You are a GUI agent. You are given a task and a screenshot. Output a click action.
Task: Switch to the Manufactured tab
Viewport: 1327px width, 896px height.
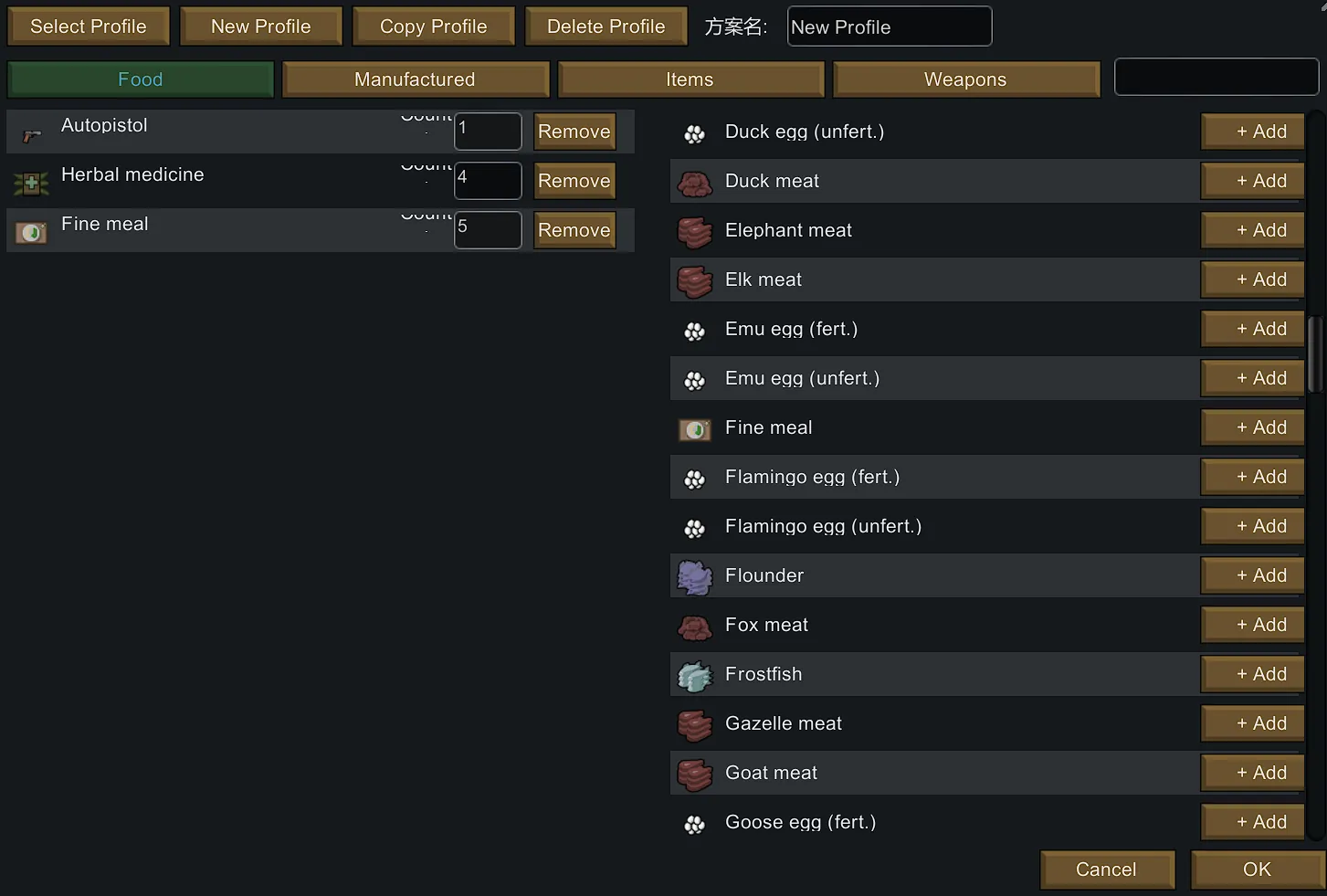pyautogui.click(x=416, y=79)
